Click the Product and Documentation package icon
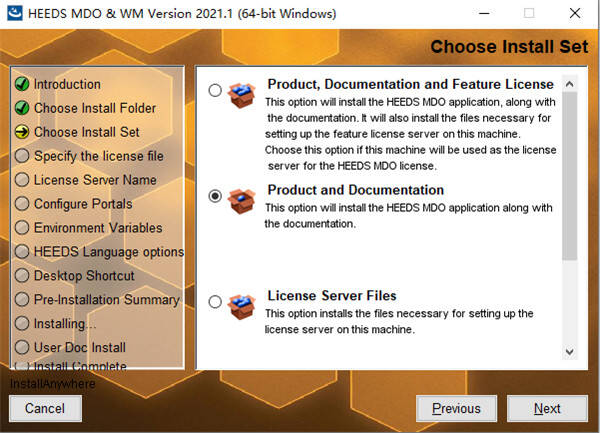 click(241, 198)
